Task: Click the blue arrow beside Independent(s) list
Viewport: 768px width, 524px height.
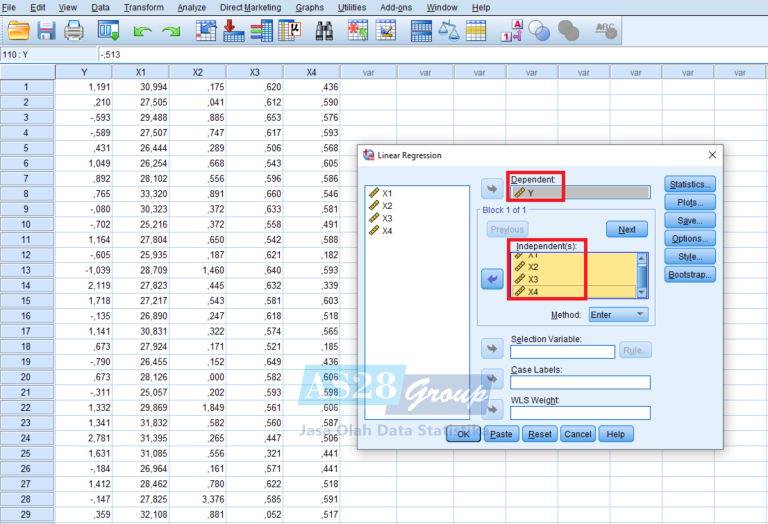Action: tap(492, 280)
